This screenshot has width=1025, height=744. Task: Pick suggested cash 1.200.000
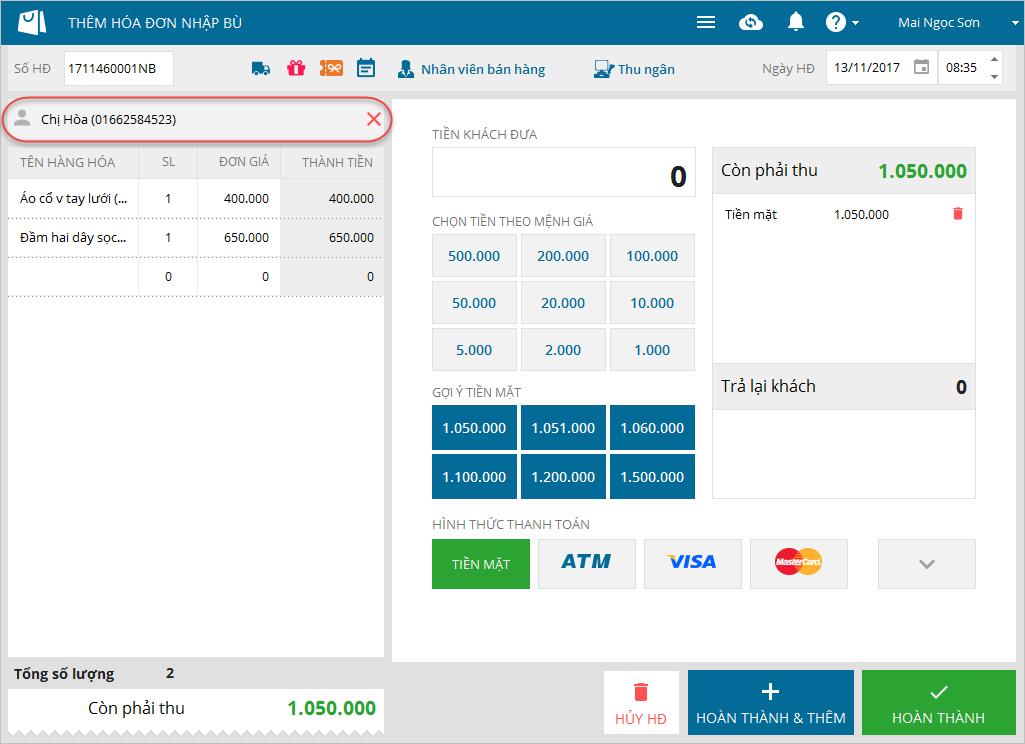point(563,477)
